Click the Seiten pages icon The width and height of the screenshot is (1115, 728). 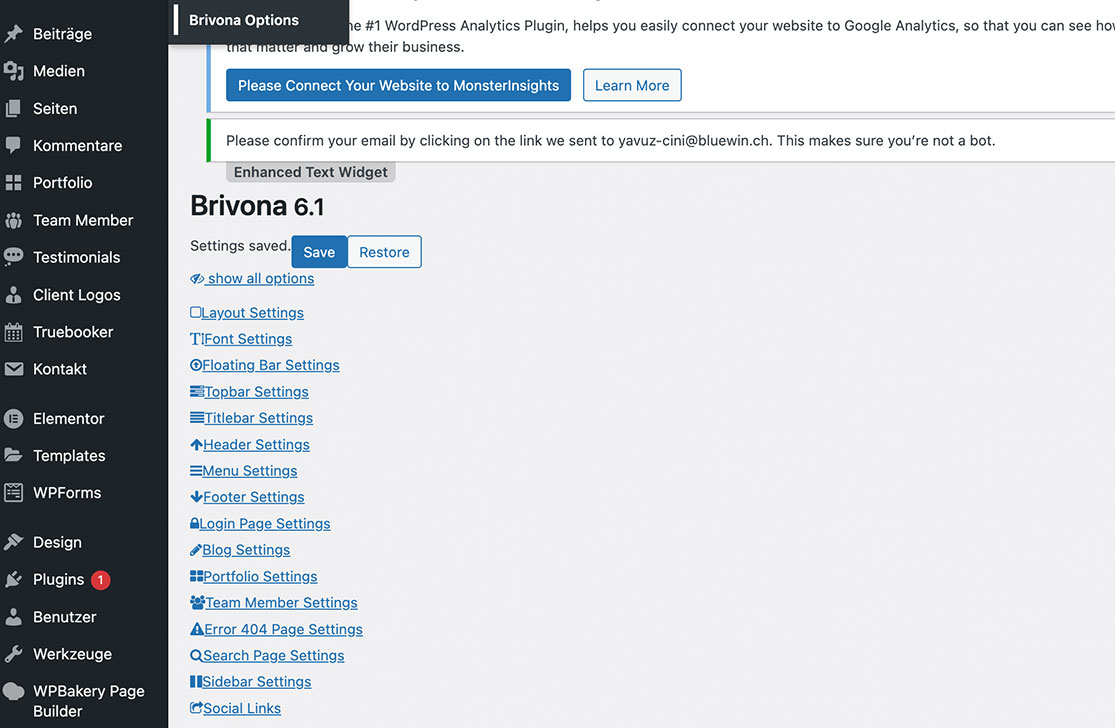14,109
